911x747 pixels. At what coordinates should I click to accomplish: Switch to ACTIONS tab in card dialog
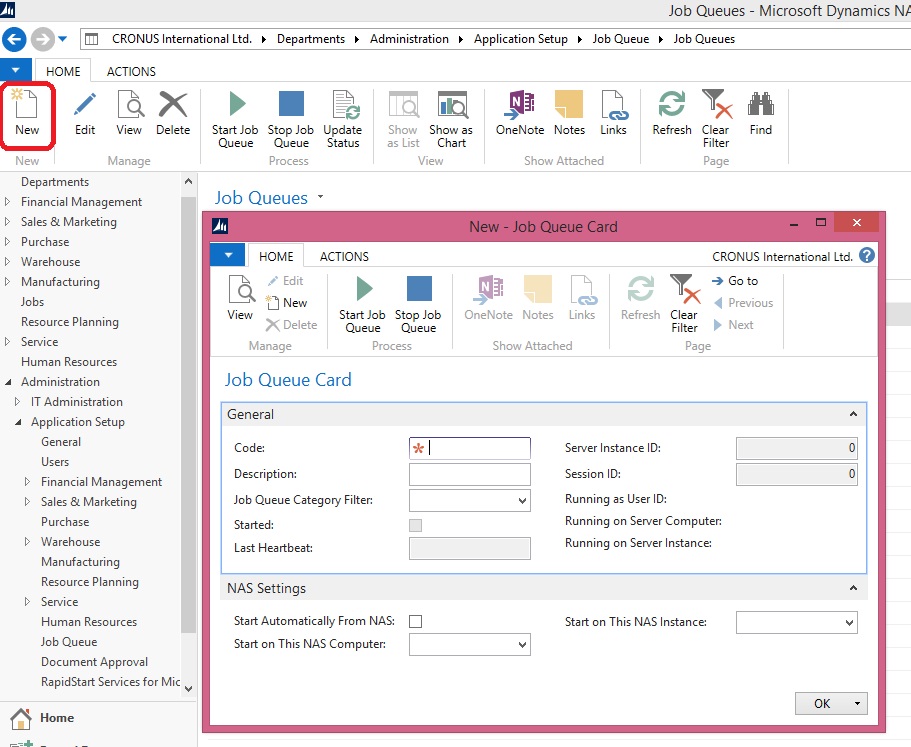[x=344, y=257]
